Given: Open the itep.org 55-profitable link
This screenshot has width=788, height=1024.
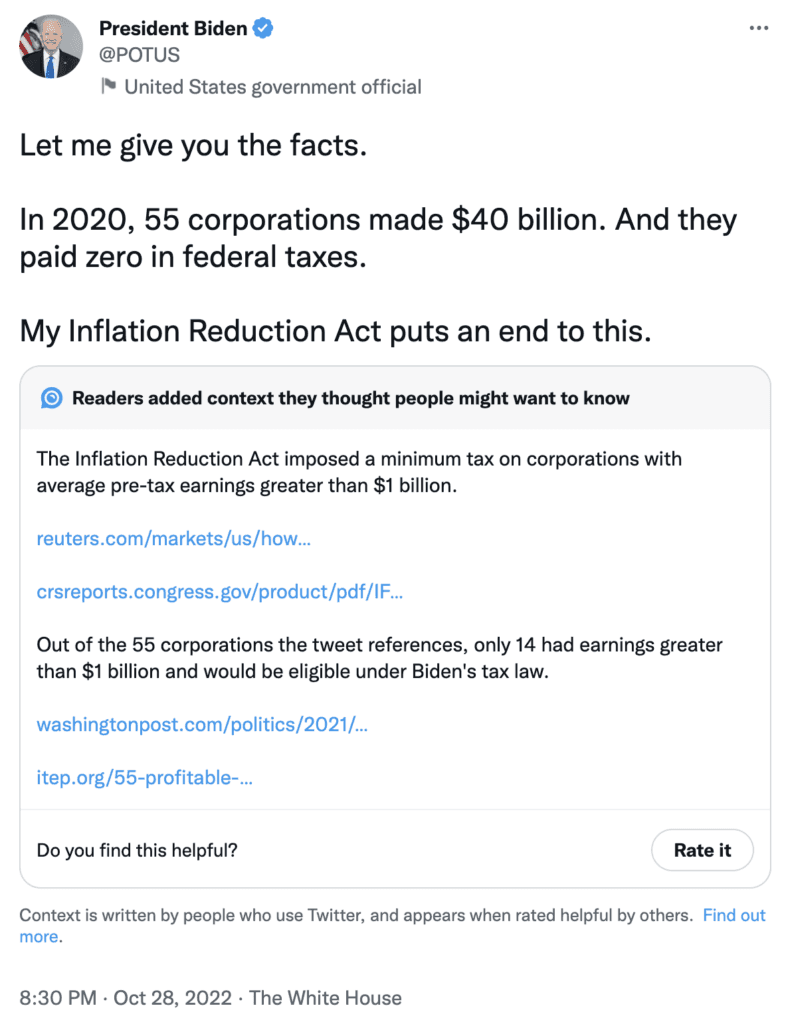Looking at the screenshot, I should tap(144, 777).
